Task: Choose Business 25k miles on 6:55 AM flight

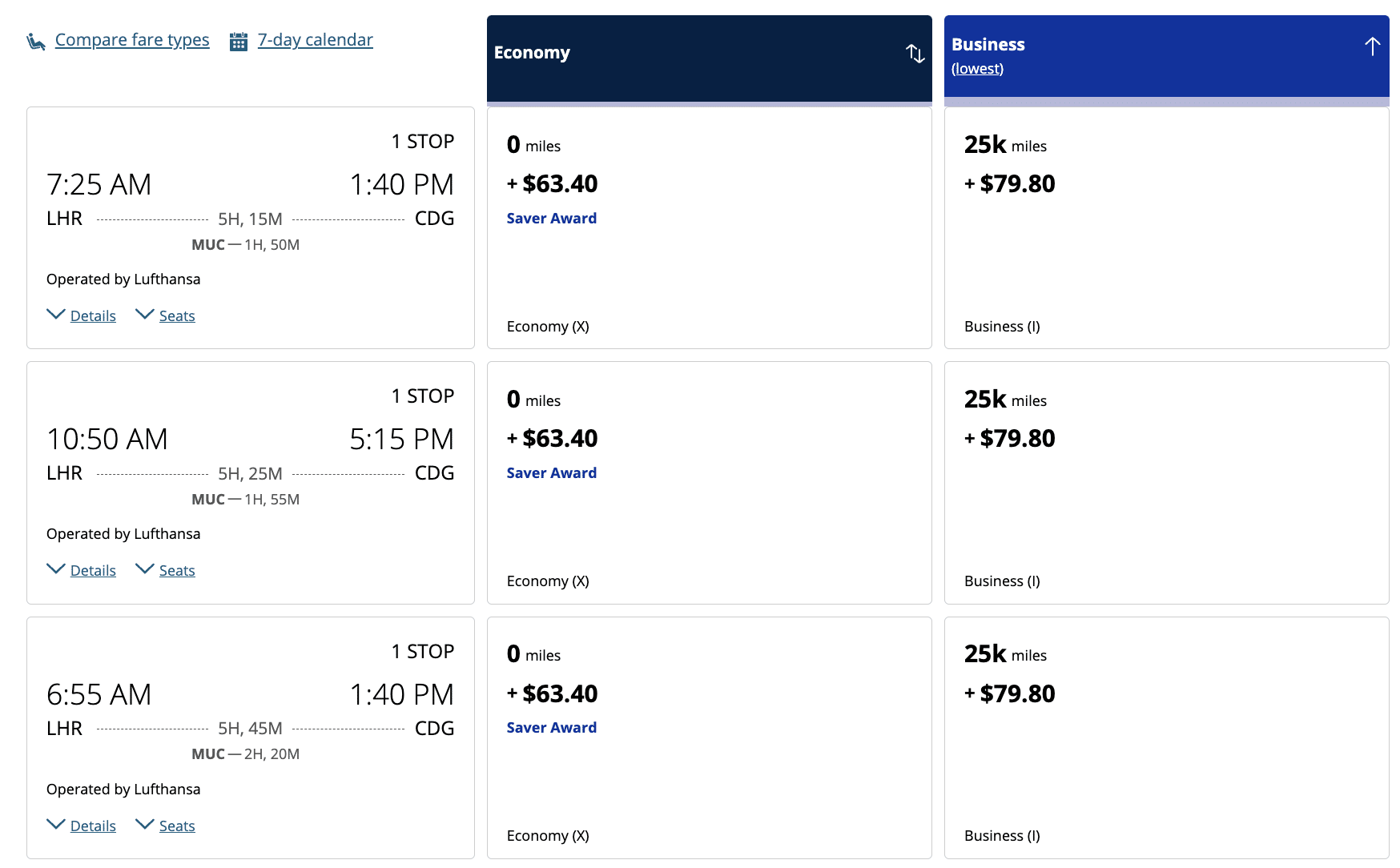Action: (1166, 737)
